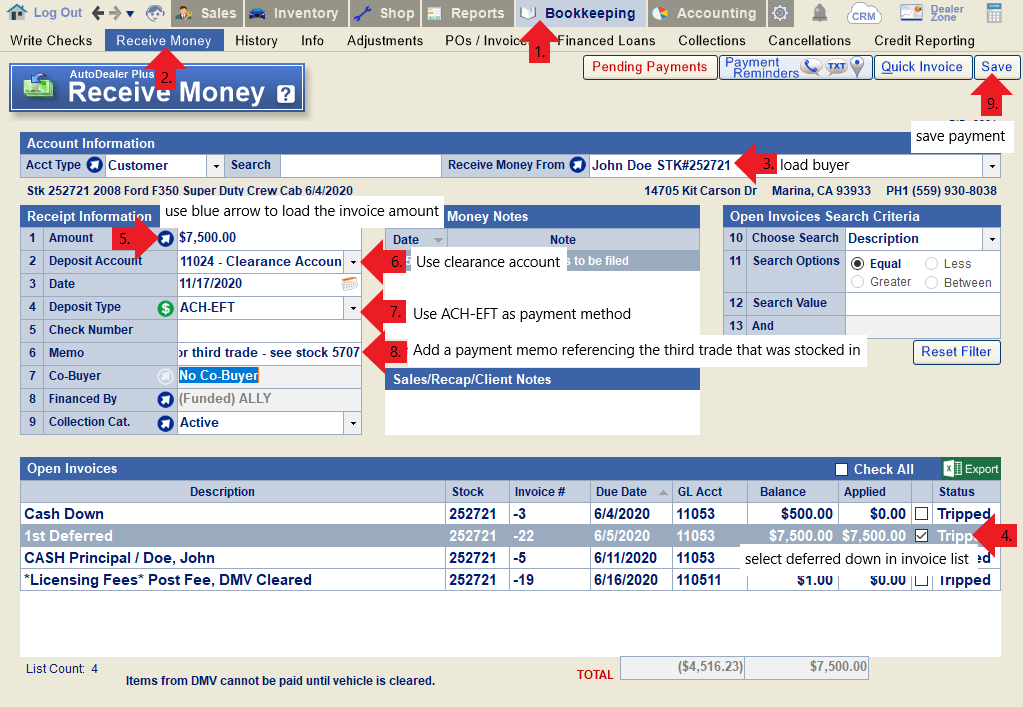Click the green dollar icon beside Deposit Type
Screen dimensions: 1023x707
(x=166, y=308)
